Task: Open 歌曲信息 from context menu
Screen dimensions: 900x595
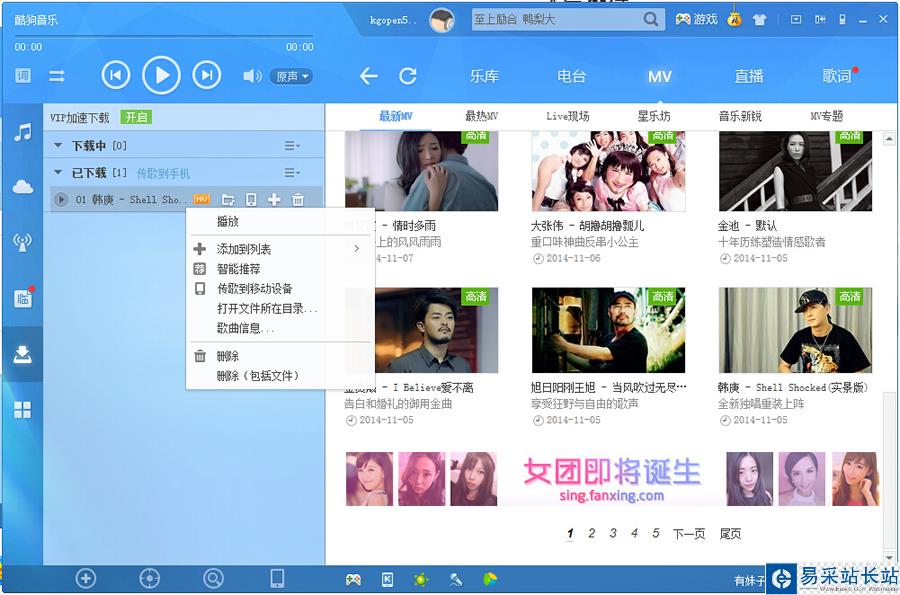Action: coord(245,328)
